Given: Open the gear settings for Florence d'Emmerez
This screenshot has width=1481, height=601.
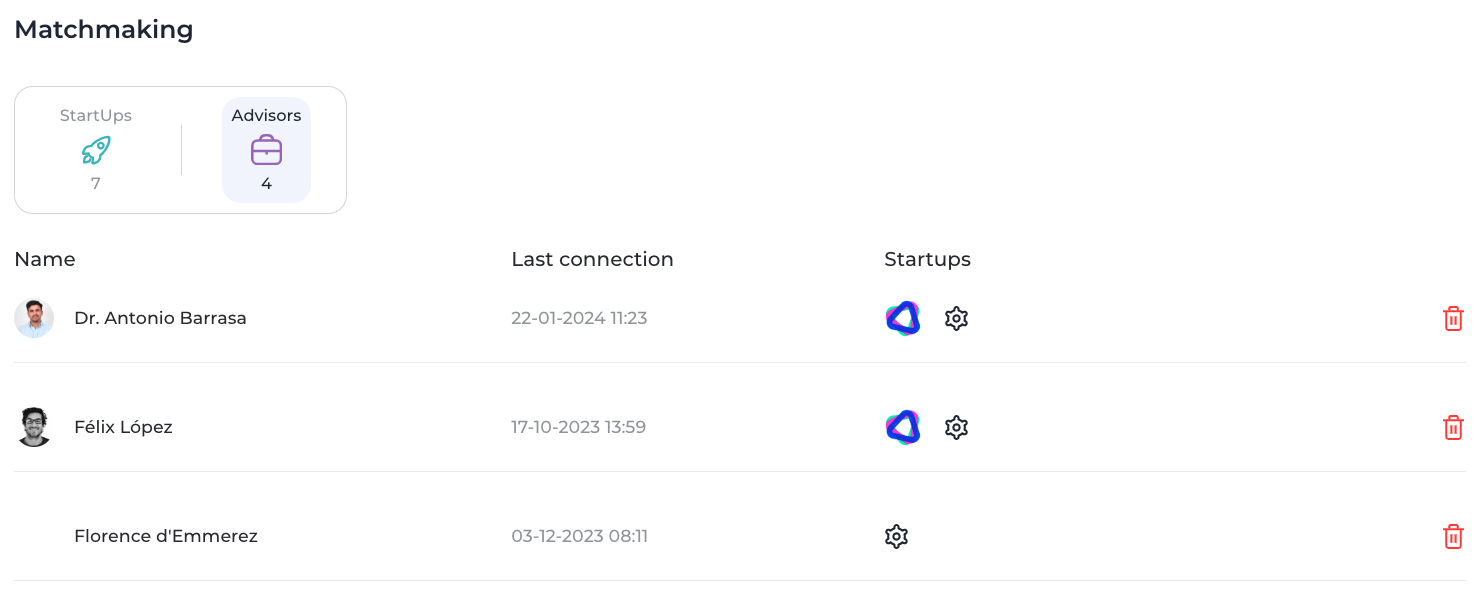Looking at the screenshot, I should pos(897,537).
